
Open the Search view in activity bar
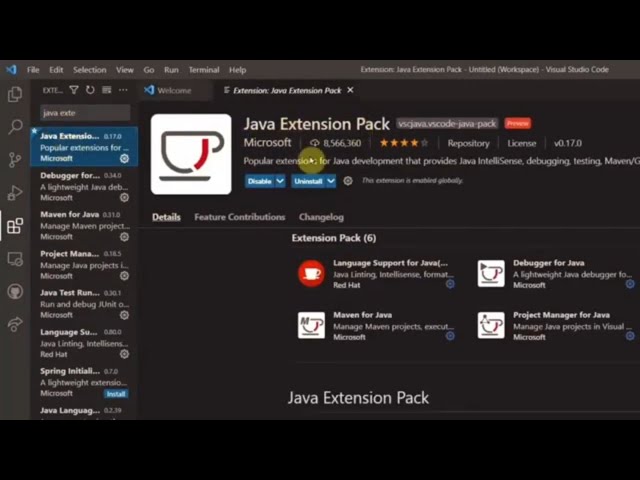(x=15, y=127)
